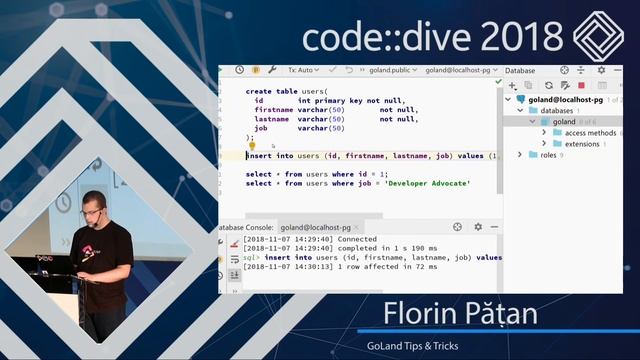The image size is (640, 360).
Task: Click the 'firstname varchar(50)' column definition
Action: coord(300,110)
